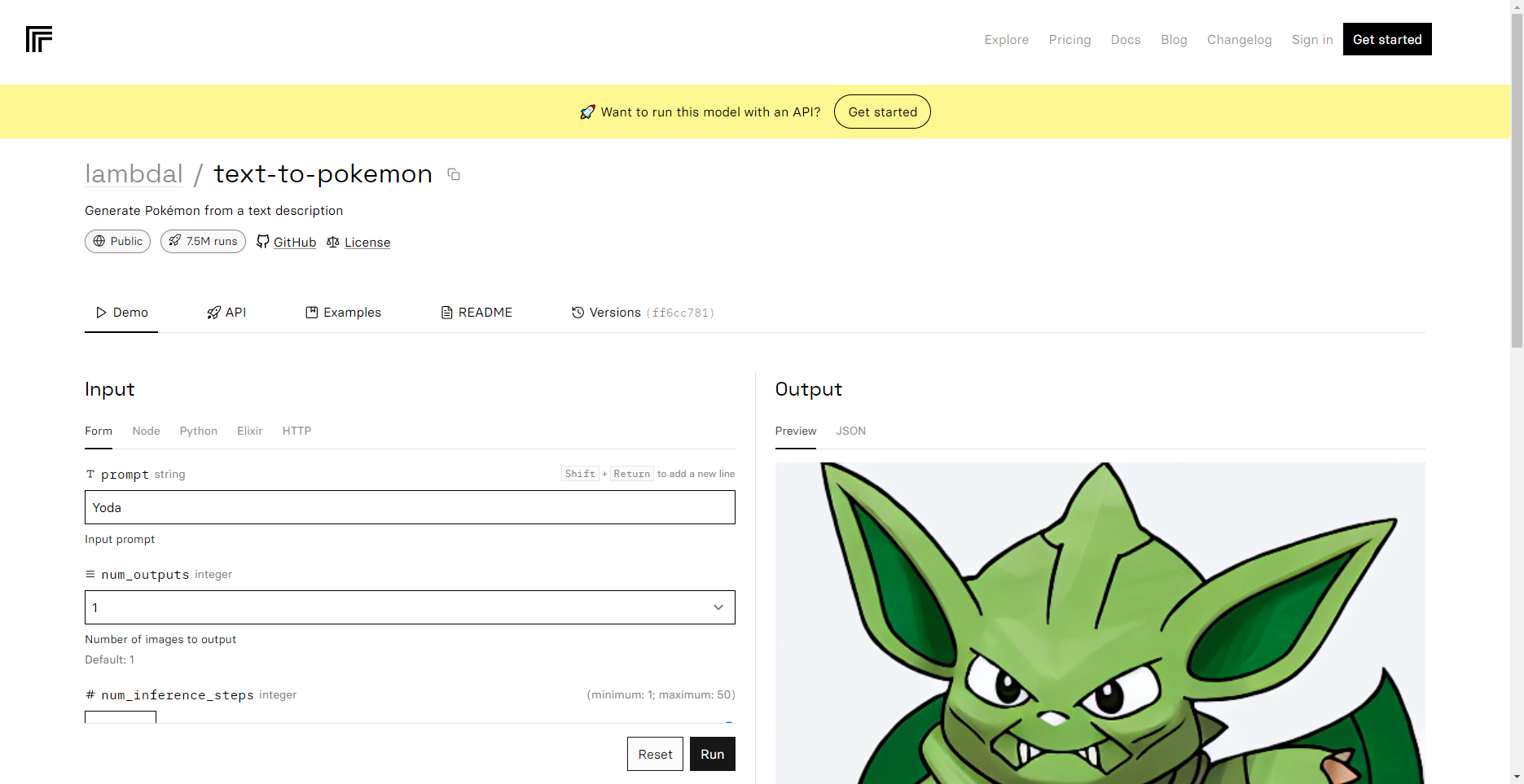Click the num_inference_steps number field
The image size is (1524, 784).
pos(121,717)
